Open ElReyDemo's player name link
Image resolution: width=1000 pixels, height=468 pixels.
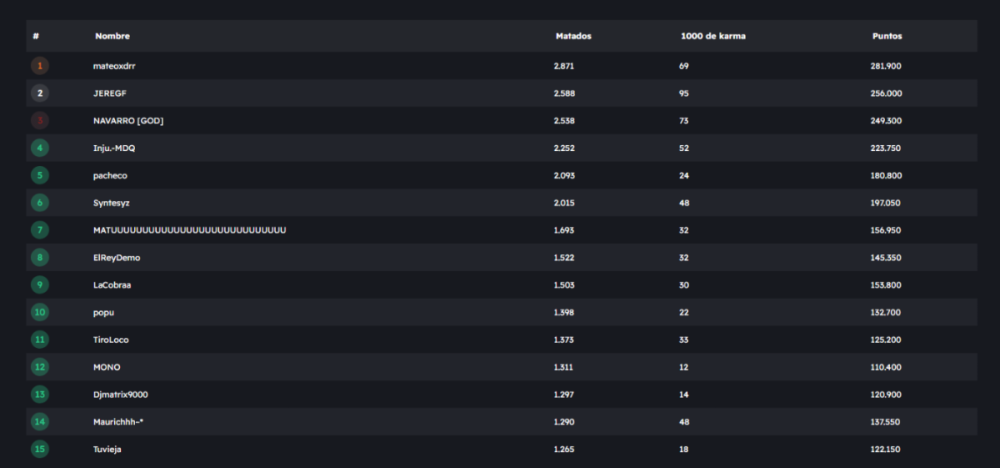click(116, 257)
